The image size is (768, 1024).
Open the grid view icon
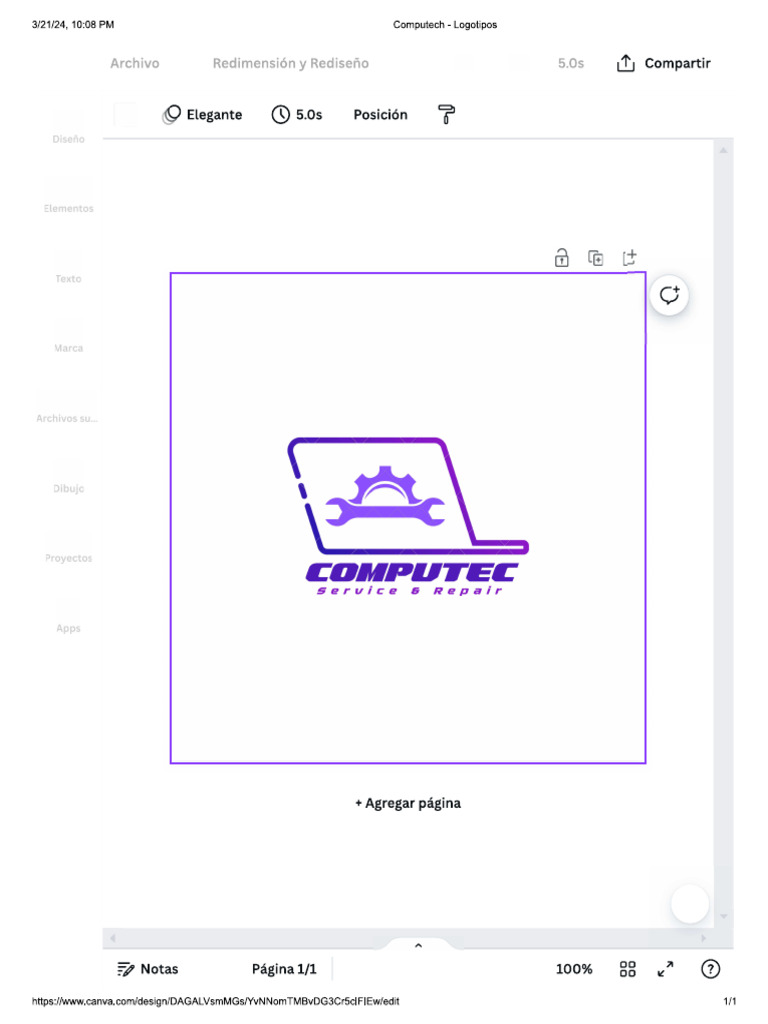point(628,969)
